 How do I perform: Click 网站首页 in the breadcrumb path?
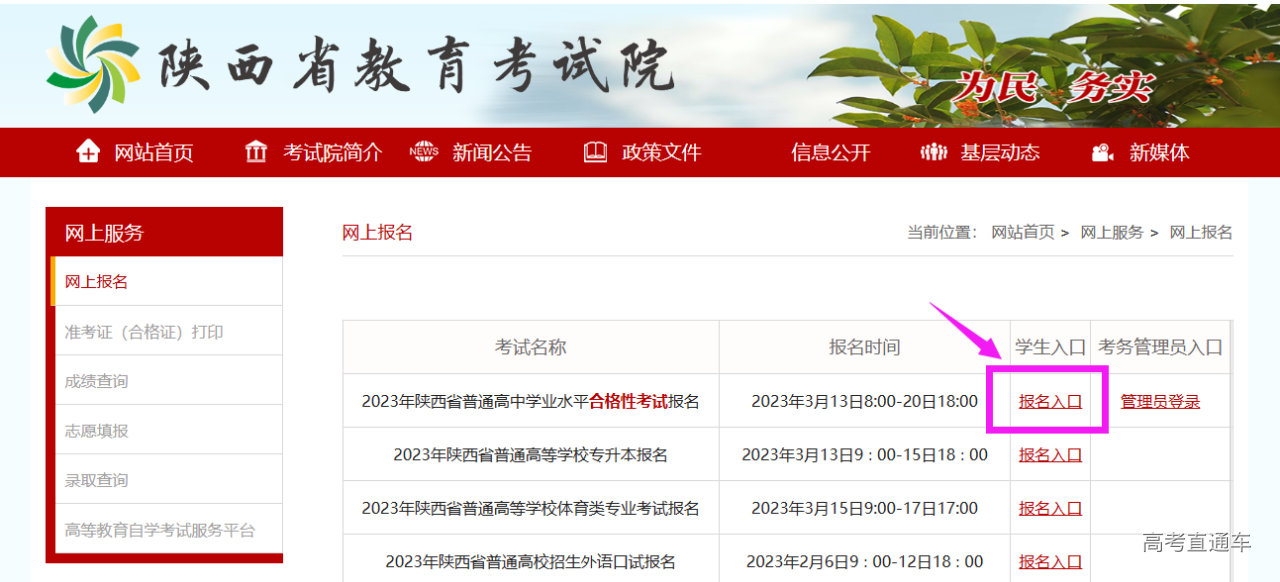(1022, 232)
